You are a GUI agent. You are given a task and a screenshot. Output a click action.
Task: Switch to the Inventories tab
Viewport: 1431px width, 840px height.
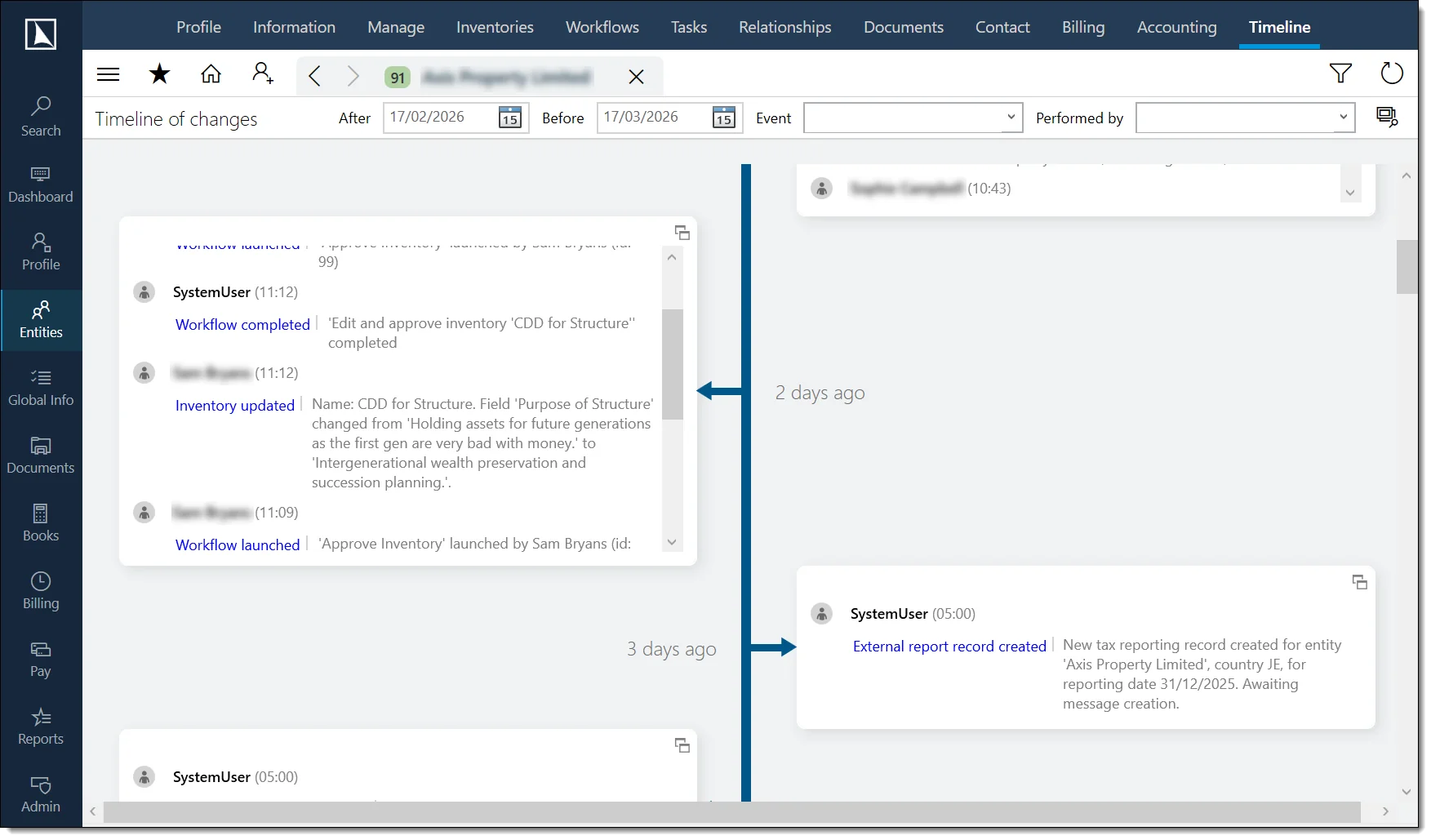495,27
